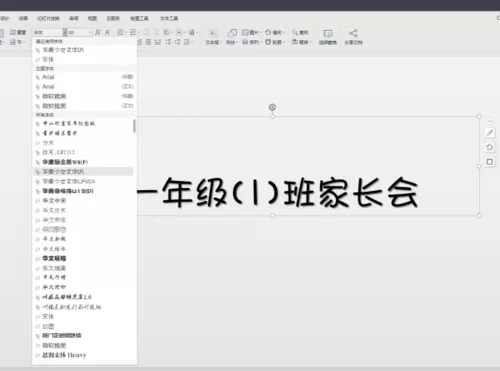
Task: Select the 幼圆 font
Action: click(x=83, y=326)
